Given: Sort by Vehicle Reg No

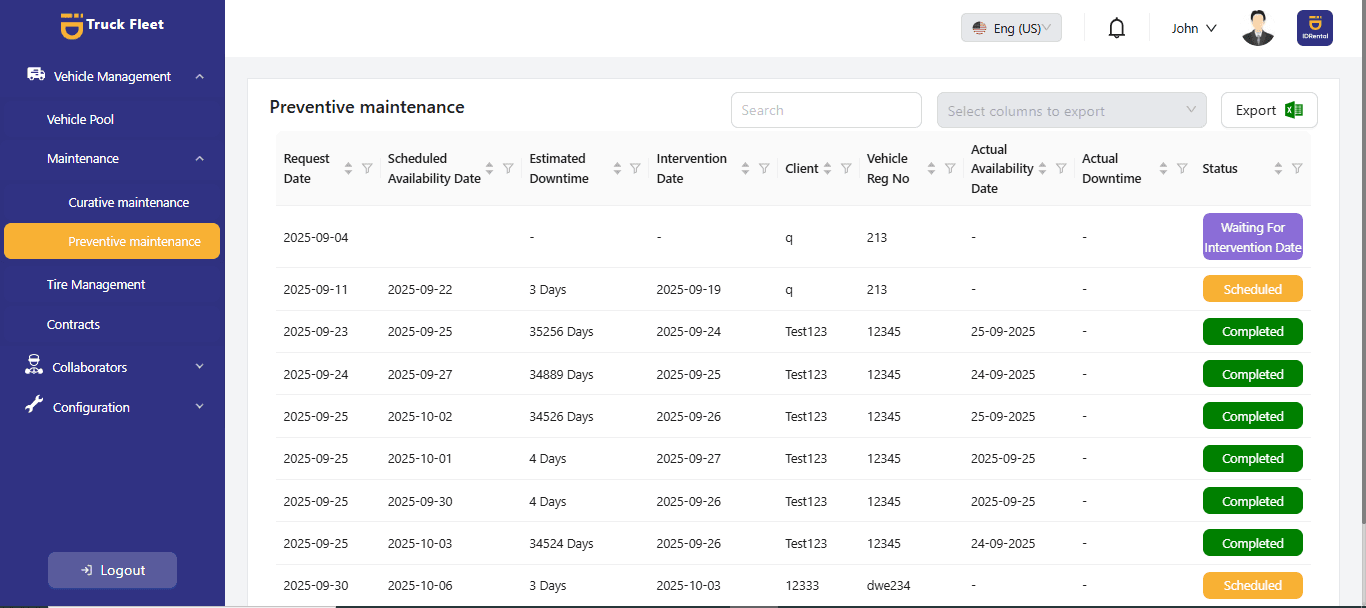Looking at the screenshot, I should (x=932, y=168).
